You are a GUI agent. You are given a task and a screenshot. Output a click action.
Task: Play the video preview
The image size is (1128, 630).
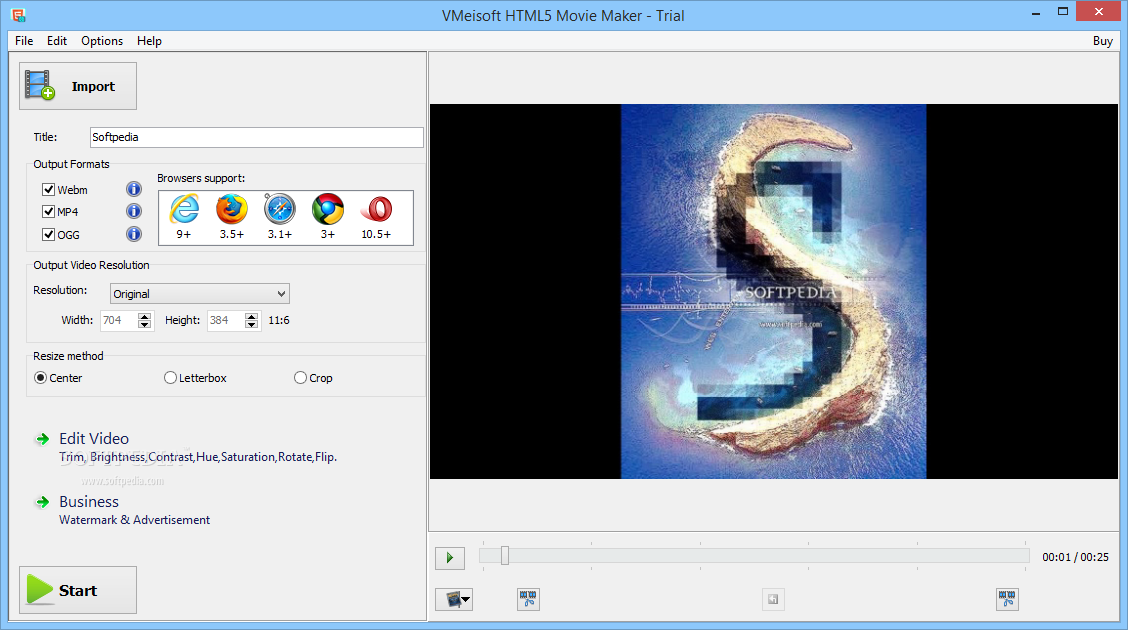450,558
